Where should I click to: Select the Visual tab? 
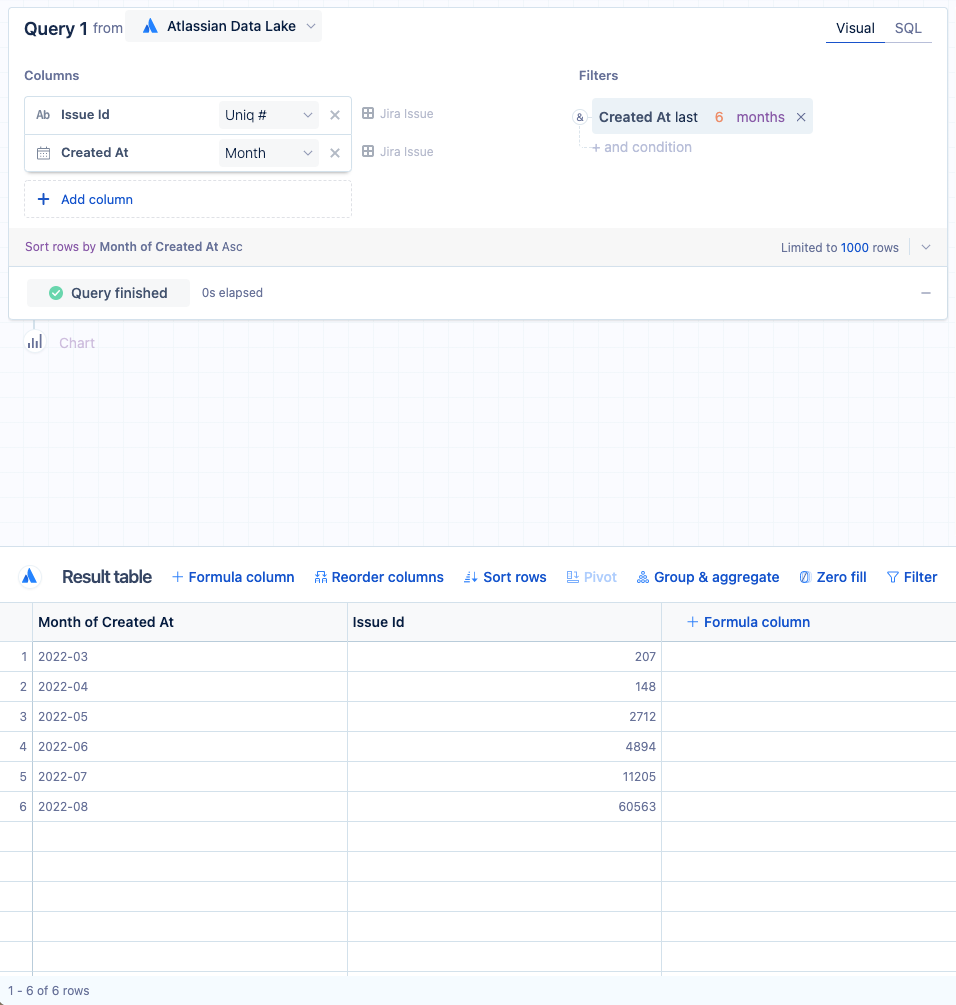click(x=855, y=28)
